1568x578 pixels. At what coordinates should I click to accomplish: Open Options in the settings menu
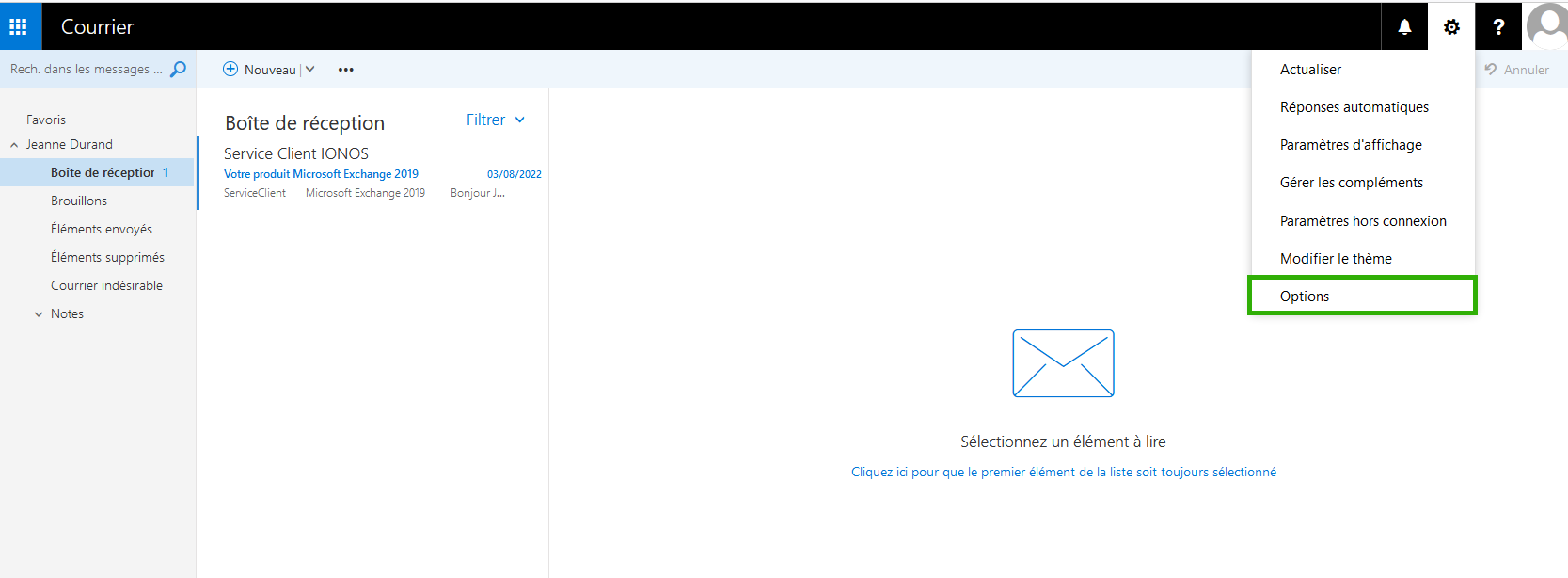(1363, 296)
